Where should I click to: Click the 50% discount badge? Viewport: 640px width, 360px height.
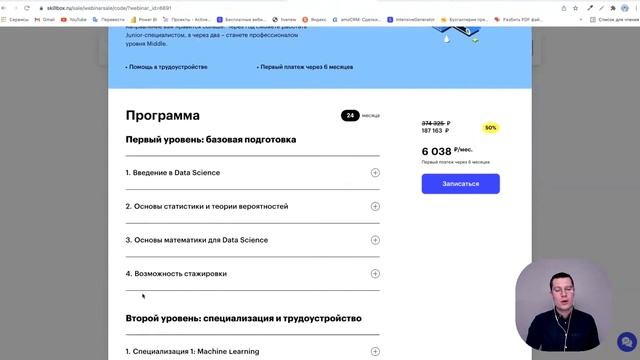coord(490,128)
